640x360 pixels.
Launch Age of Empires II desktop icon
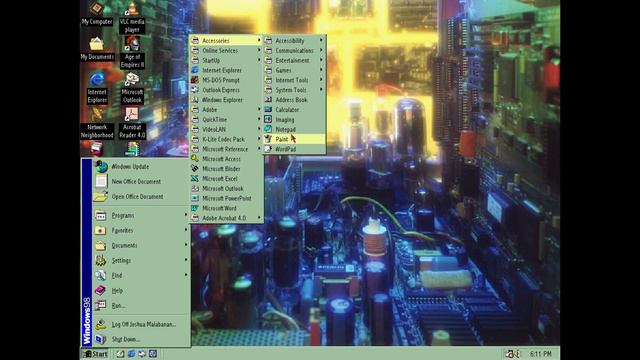click(x=132, y=52)
